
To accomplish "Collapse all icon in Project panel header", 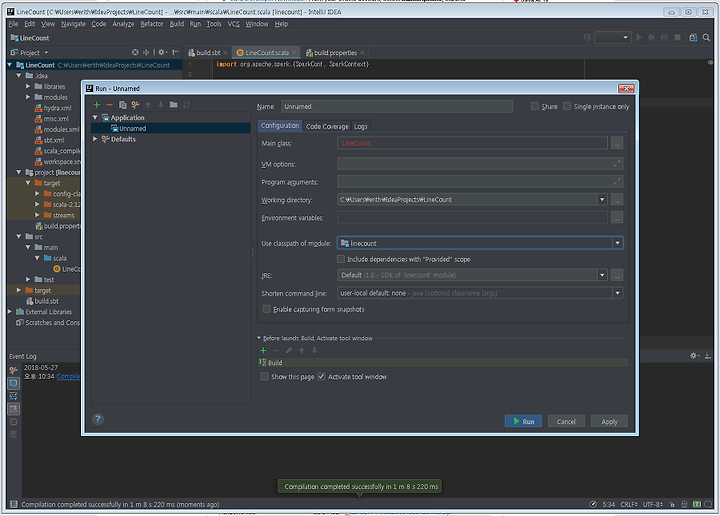I will [x=146, y=52].
